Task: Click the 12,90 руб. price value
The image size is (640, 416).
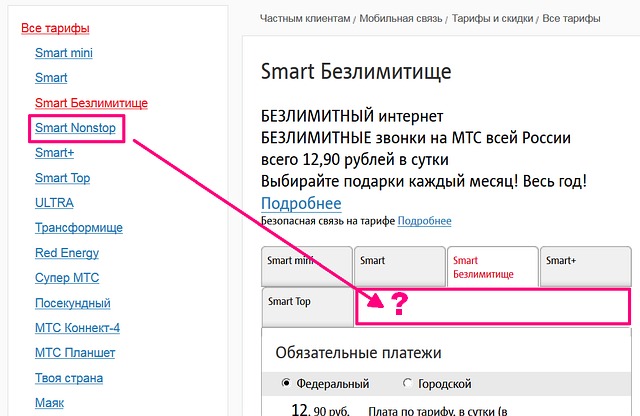Action: 320,409
